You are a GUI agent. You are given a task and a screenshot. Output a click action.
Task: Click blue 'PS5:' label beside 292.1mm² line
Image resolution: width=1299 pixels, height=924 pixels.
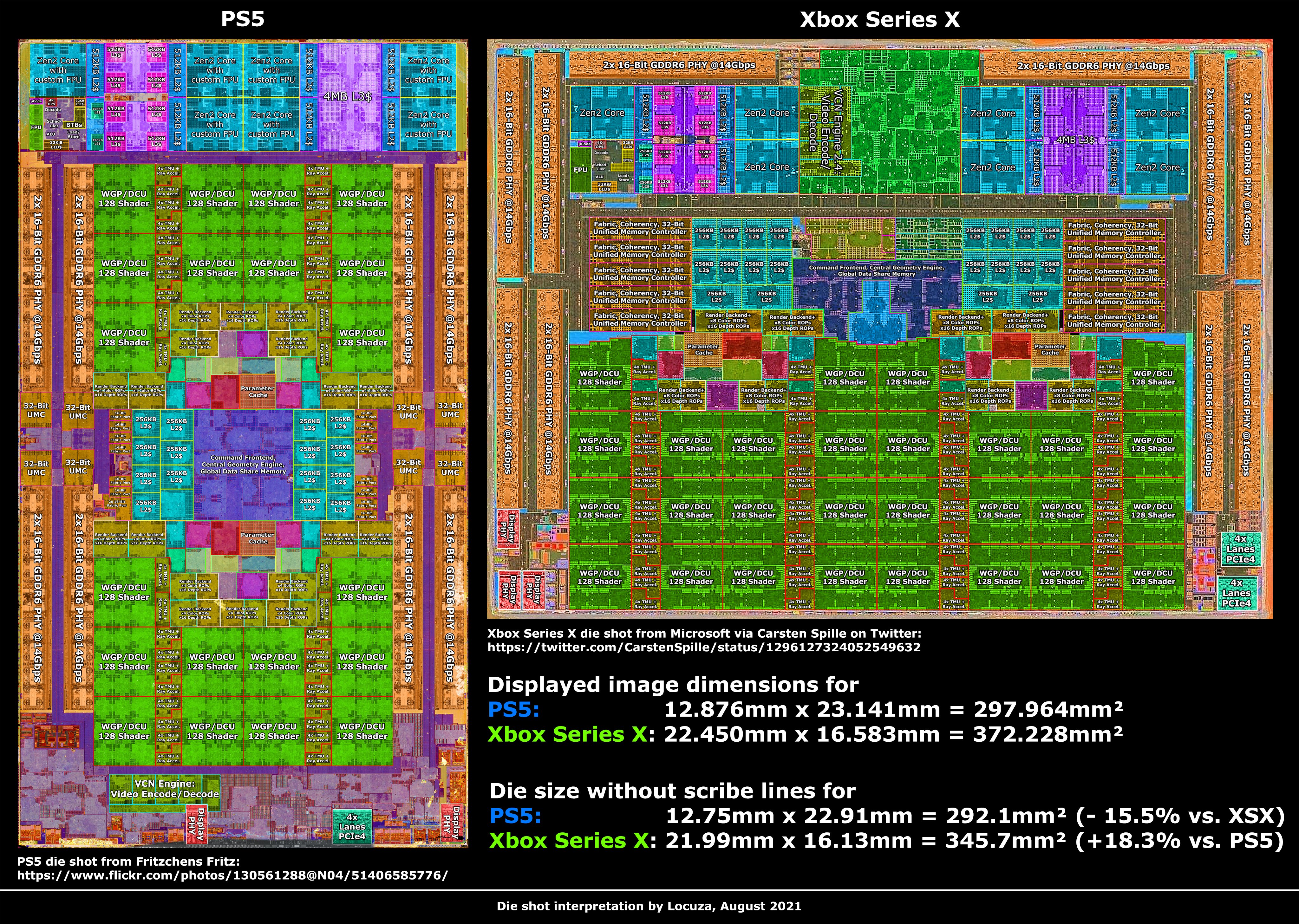pyautogui.click(x=515, y=816)
